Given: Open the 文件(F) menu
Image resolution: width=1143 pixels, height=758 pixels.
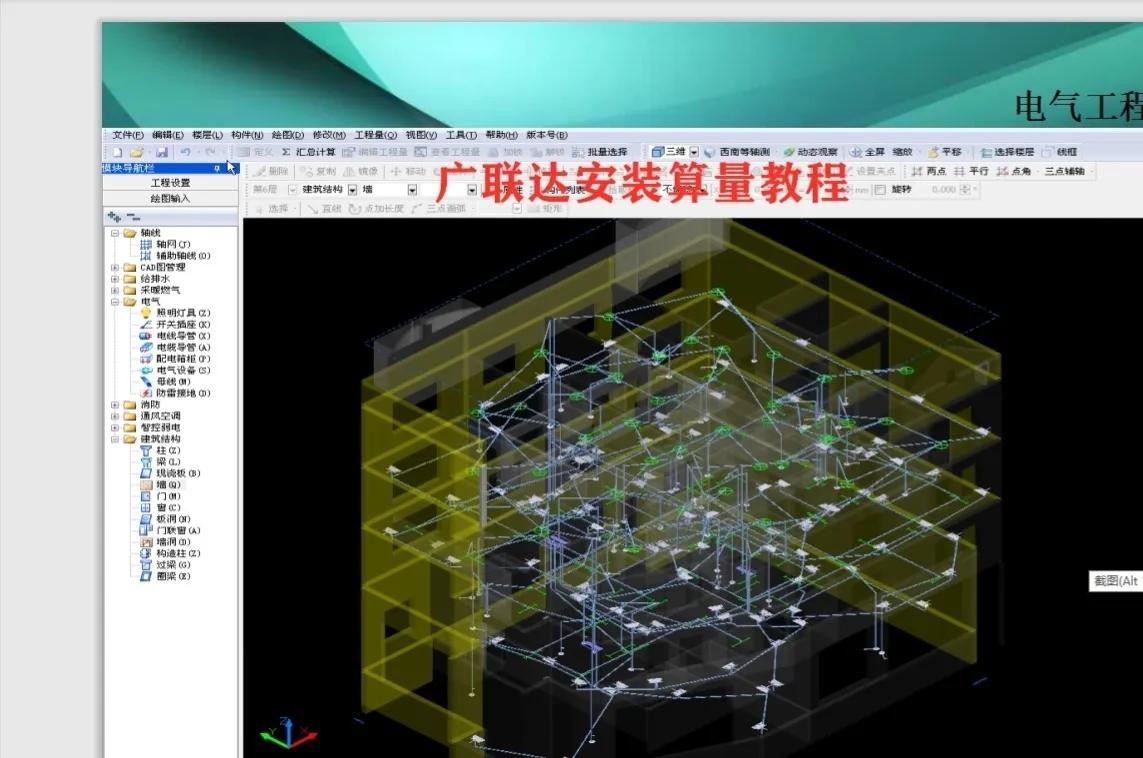Looking at the screenshot, I should point(128,135).
